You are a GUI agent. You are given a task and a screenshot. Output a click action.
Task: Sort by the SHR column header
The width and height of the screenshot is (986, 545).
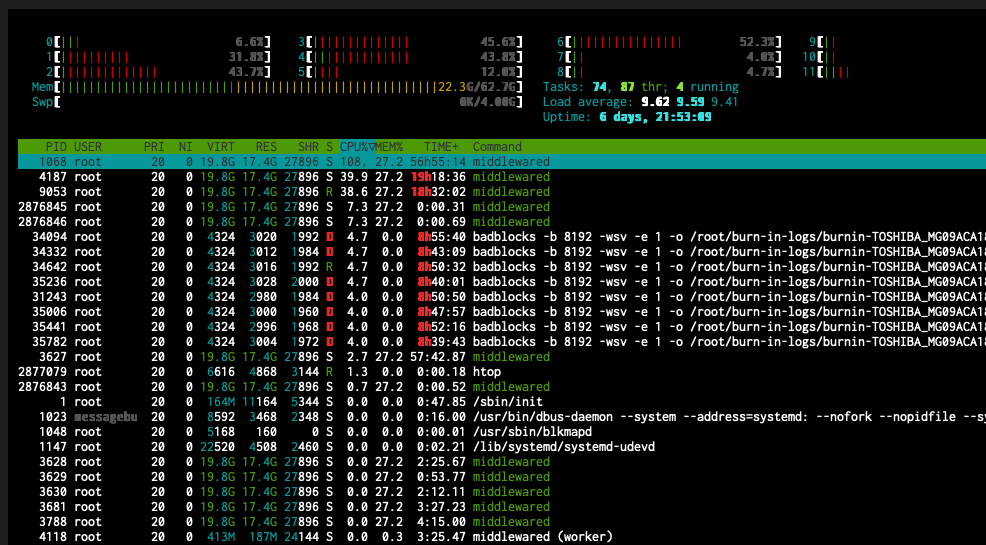pyautogui.click(x=308, y=146)
